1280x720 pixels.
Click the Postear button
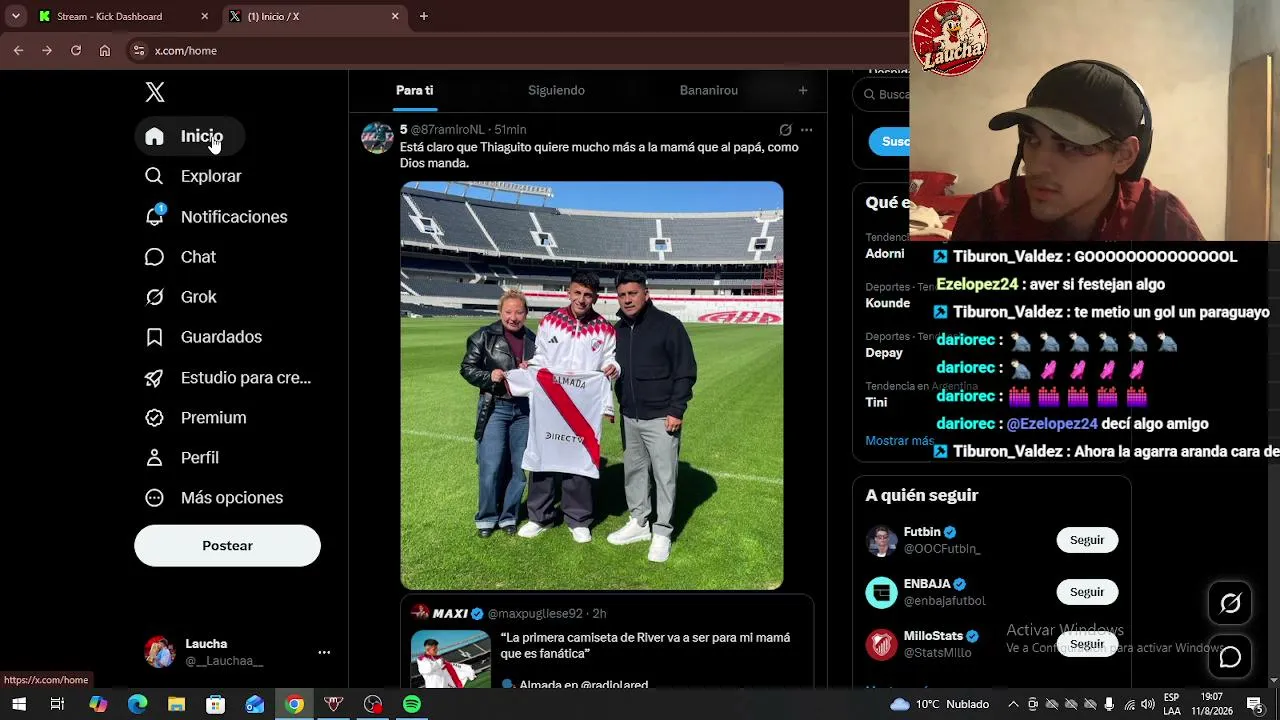[x=227, y=546]
